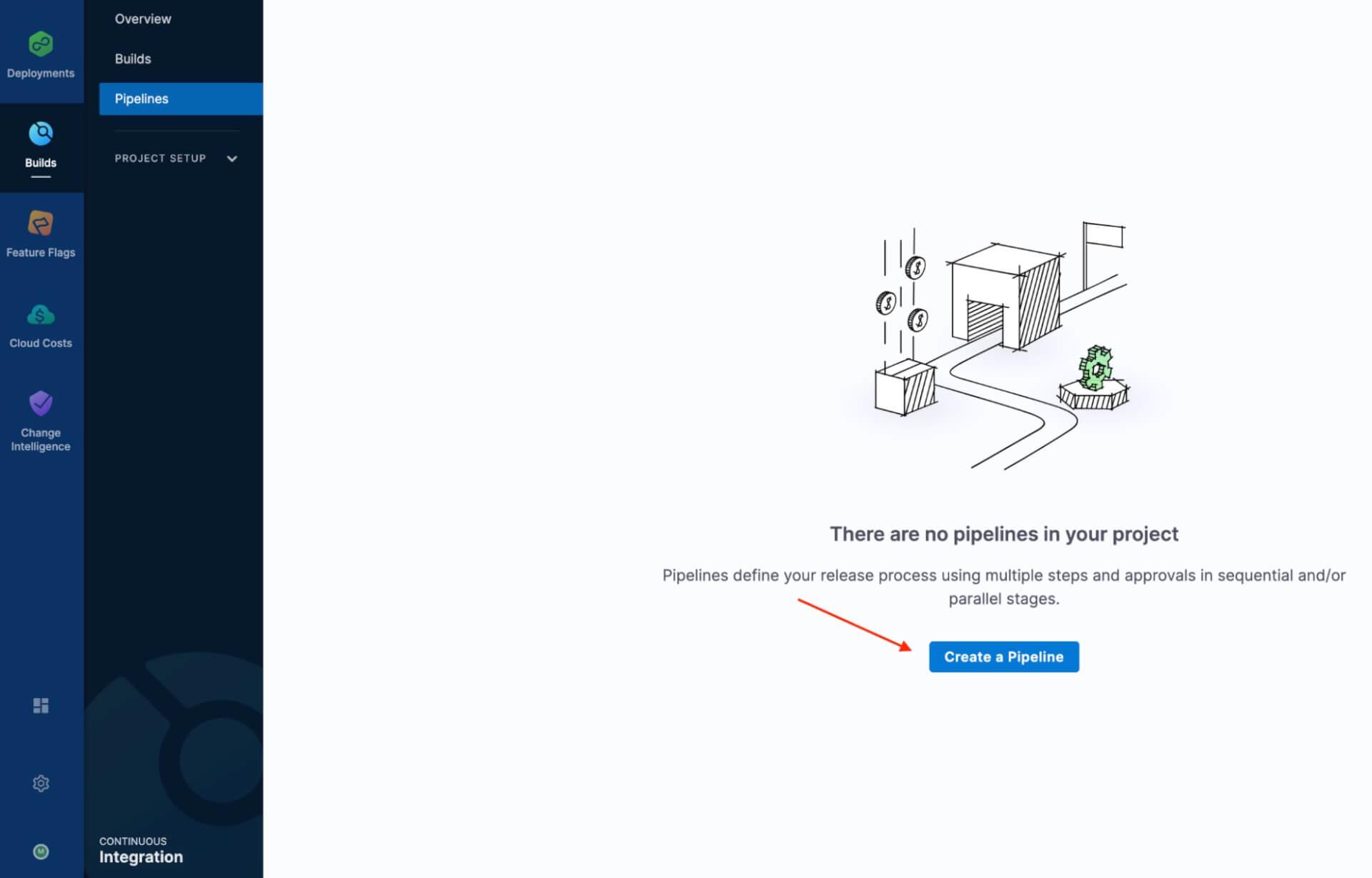1372x878 pixels.
Task: Open the Feature Flags section
Action: (40, 234)
